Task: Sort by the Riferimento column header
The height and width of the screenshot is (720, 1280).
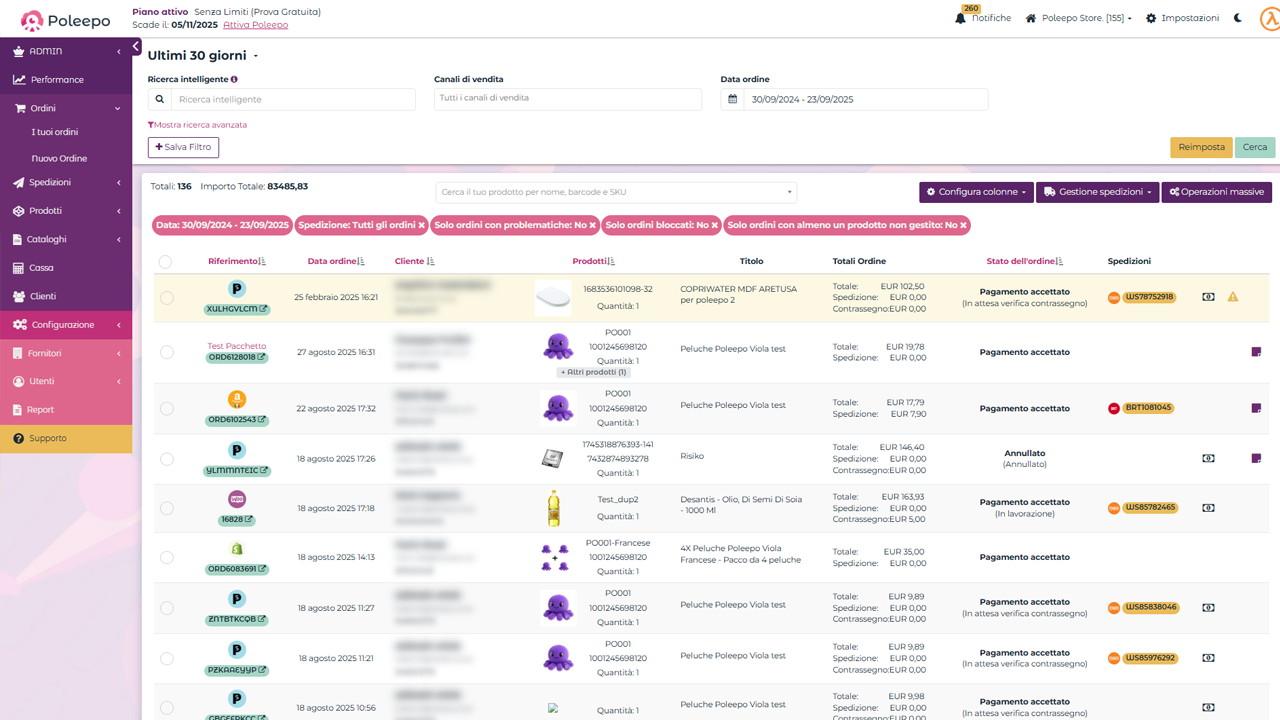Action: pos(237,261)
